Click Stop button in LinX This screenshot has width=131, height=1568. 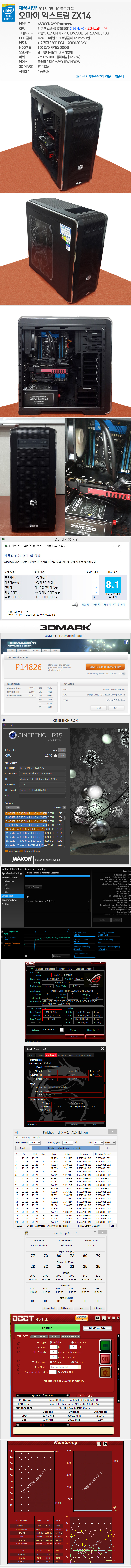(108, 1148)
